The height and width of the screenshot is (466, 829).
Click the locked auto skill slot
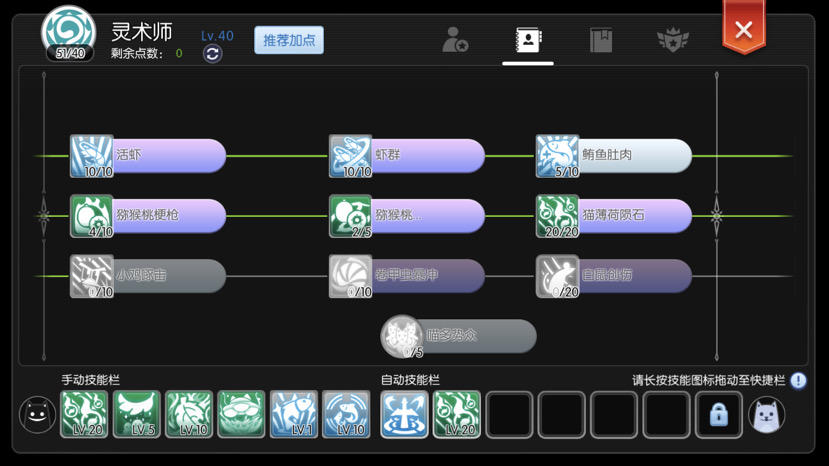coord(719,415)
